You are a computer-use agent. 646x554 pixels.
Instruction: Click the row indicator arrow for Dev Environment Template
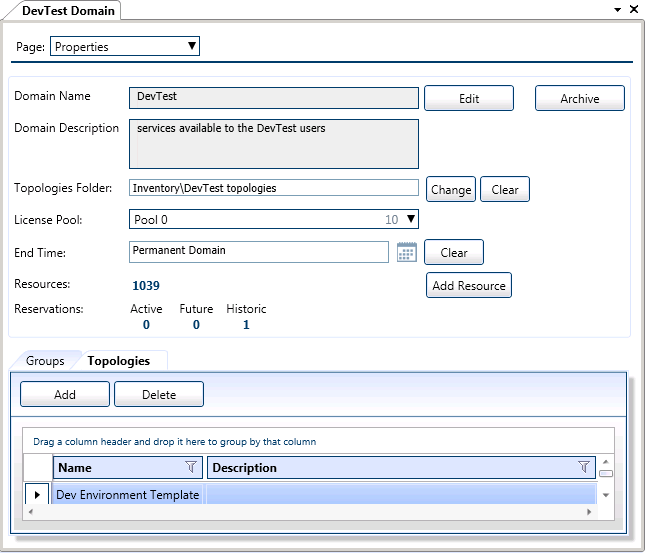[38, 494]
